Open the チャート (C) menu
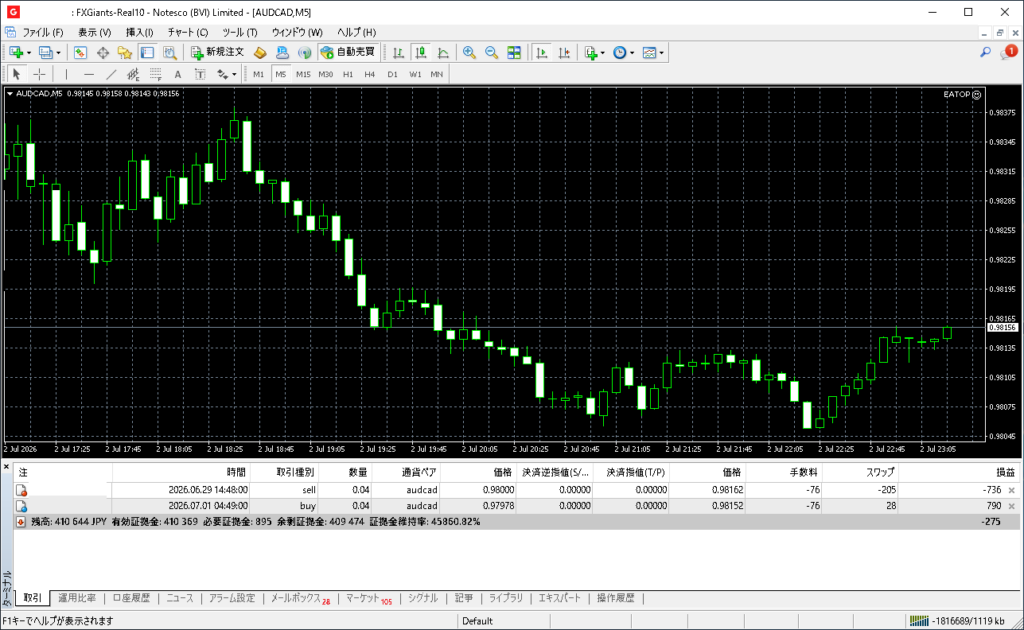 coord(187,32)
